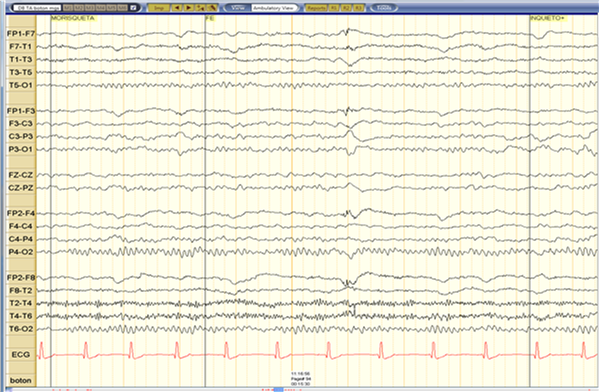Click the fourth yellow toolbar icon after Imp
The width and height of the screenshot is (599, 392).
coord(201,8)
